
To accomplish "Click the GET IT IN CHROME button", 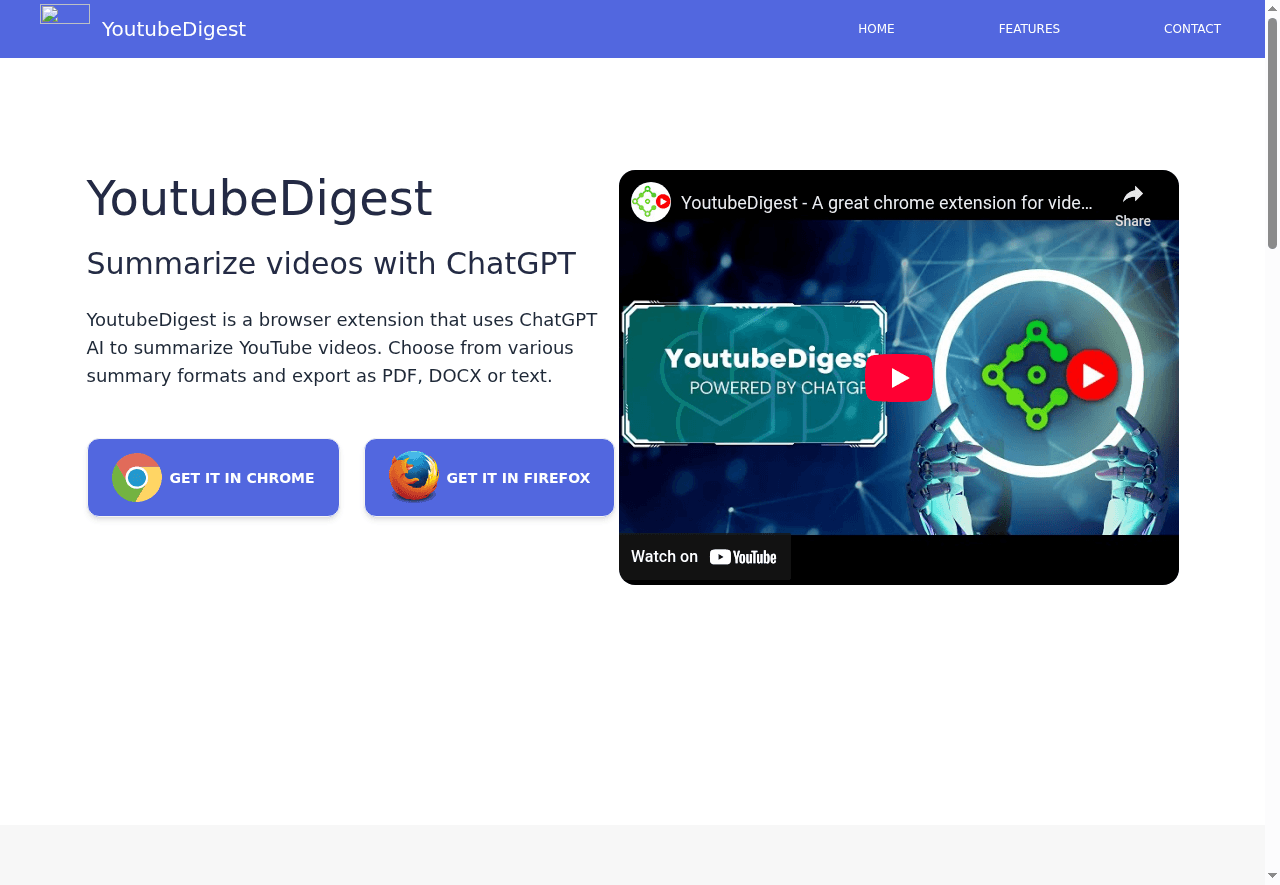I will click(x=213, y=477).
